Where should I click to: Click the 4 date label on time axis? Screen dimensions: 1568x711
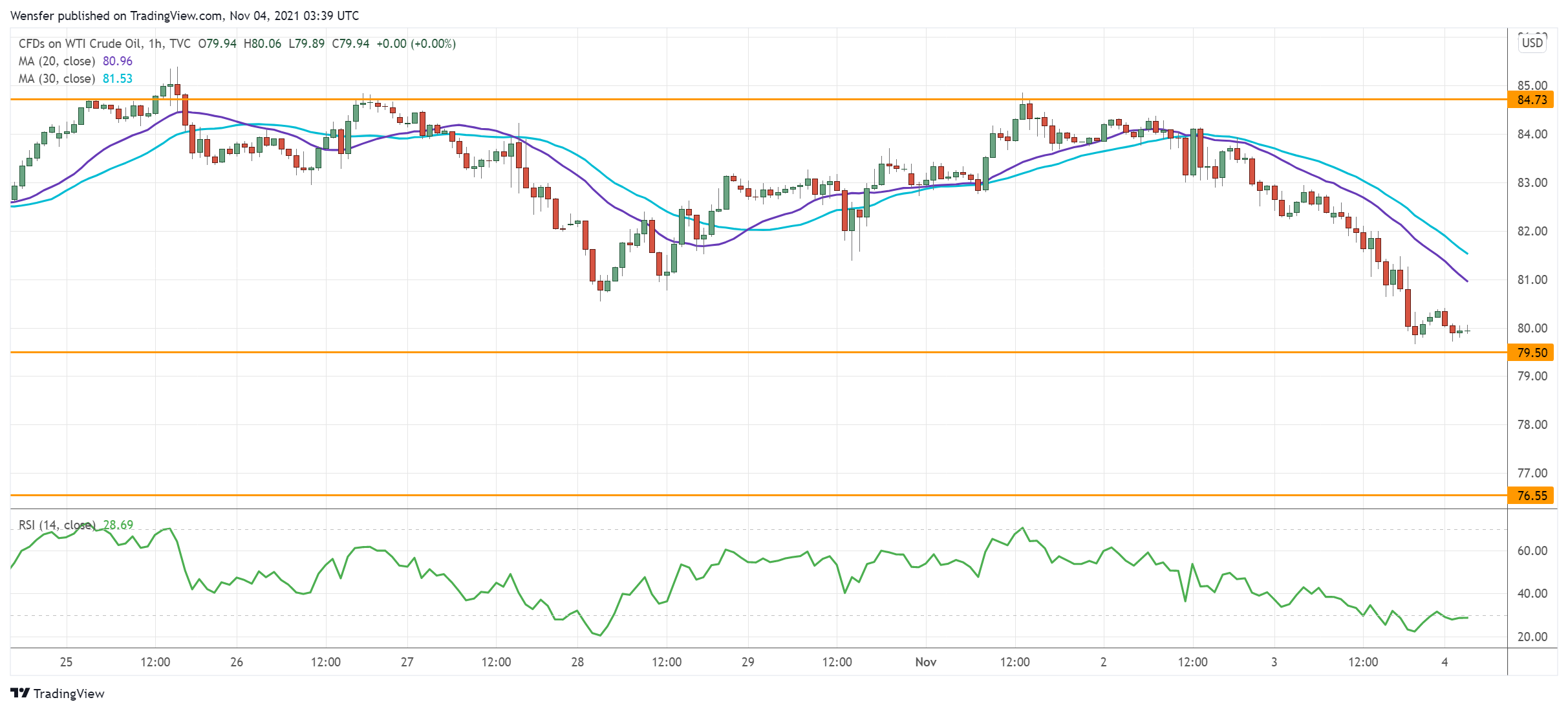1444,662
